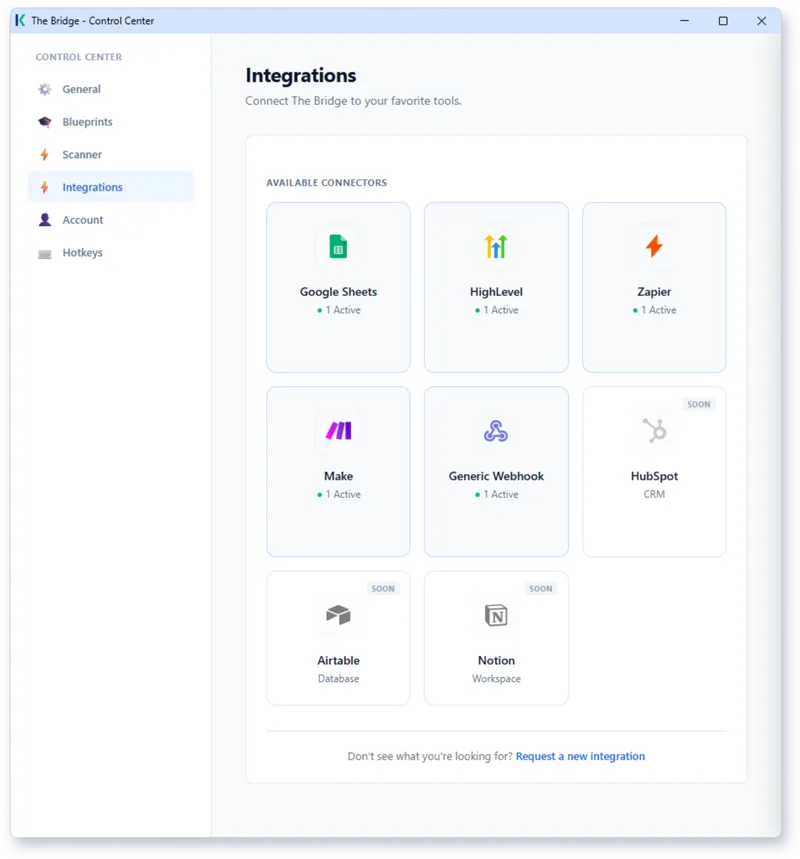Click the SOON badge on Notion card
The width and height of the screenshot is (800, 859).
[541, 588]
